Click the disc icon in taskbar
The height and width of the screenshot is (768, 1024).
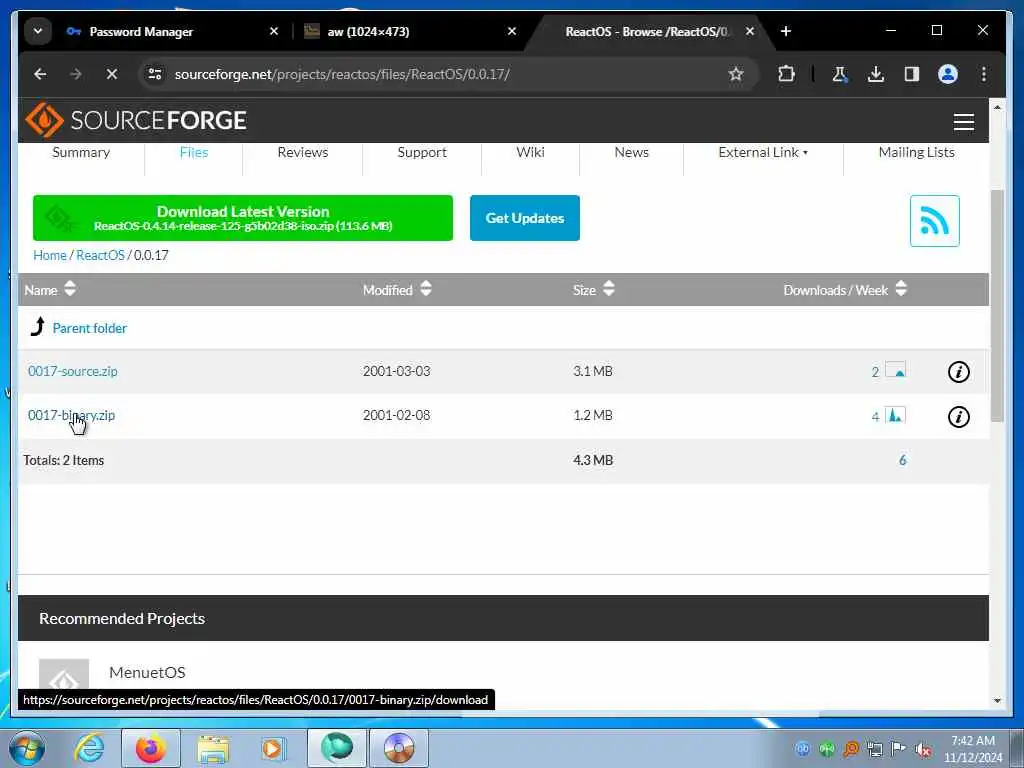pyautogui.click(x=399, y=748)
